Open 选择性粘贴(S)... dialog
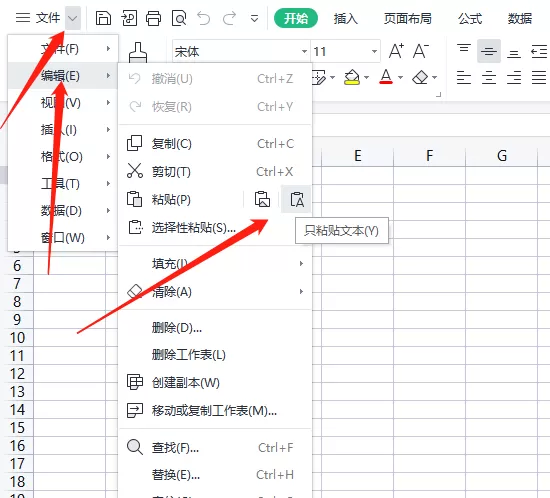The width and height of the screenshot is (550, 498). (x=215, y=228)
